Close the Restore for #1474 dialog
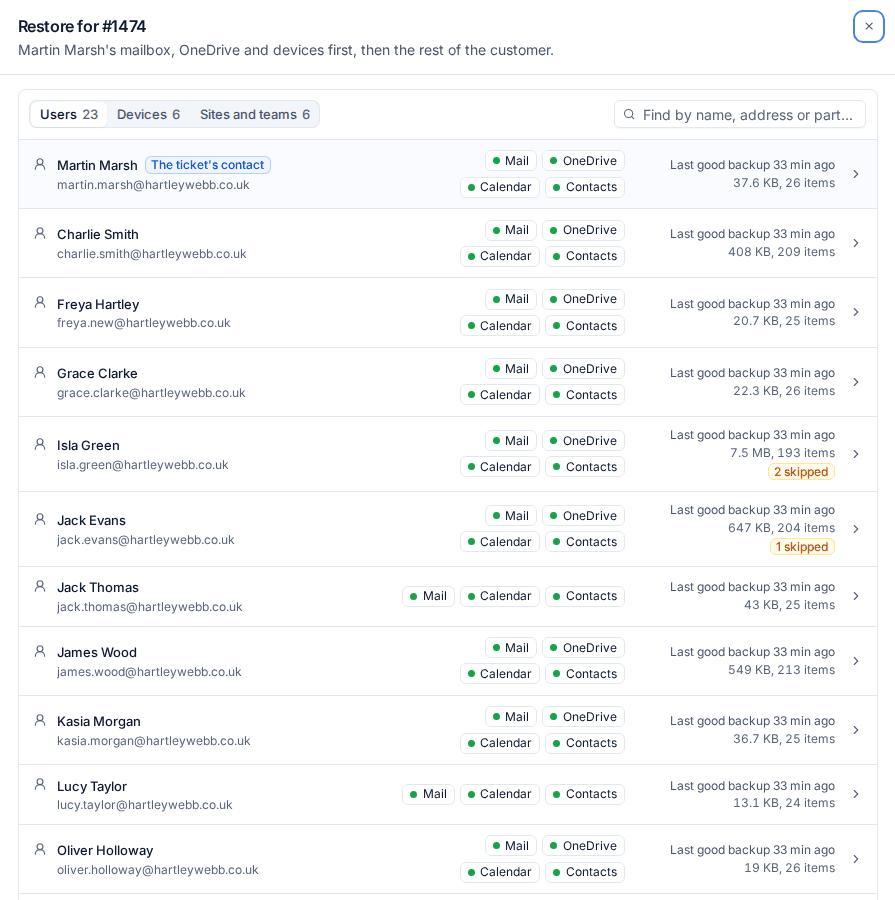Screen dimensions: 895x900 (869, 26)
